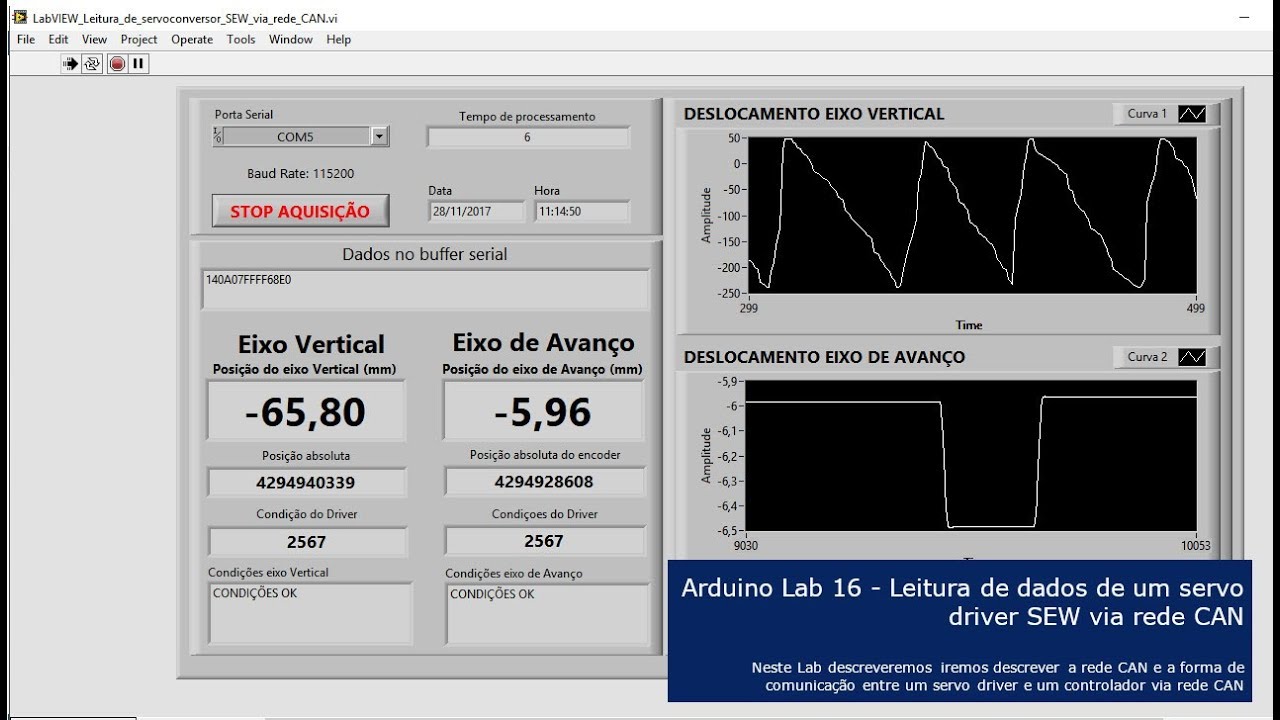Open the Tools menu
1280x720 pixels.
click(241, 39)
